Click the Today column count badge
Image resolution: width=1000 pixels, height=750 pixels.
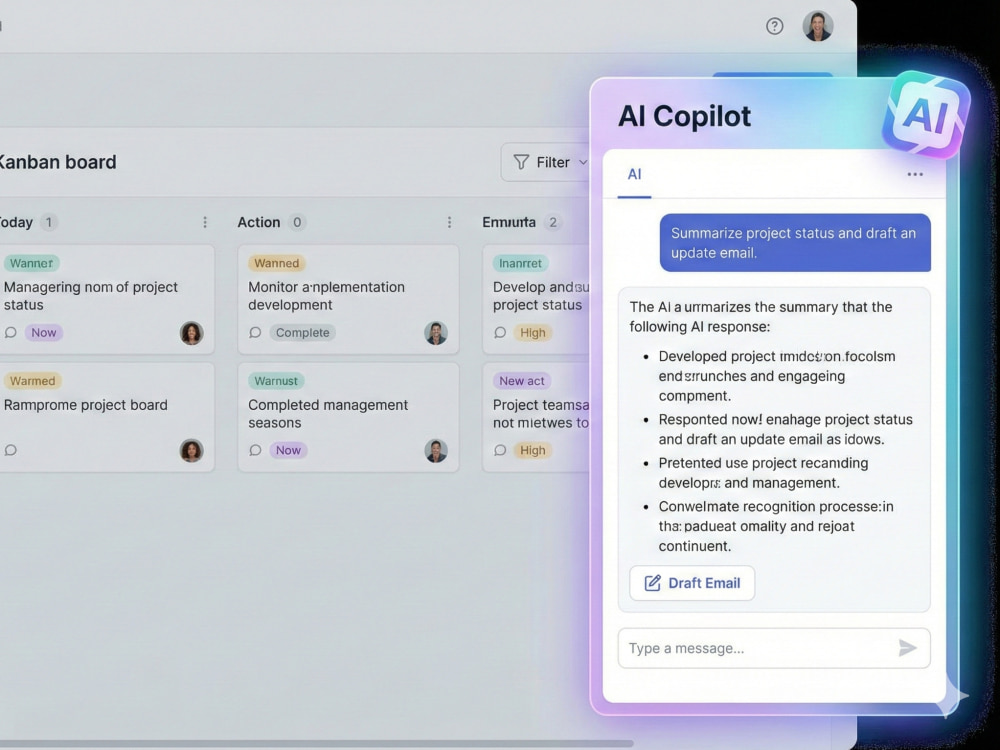tap(48, 222)
